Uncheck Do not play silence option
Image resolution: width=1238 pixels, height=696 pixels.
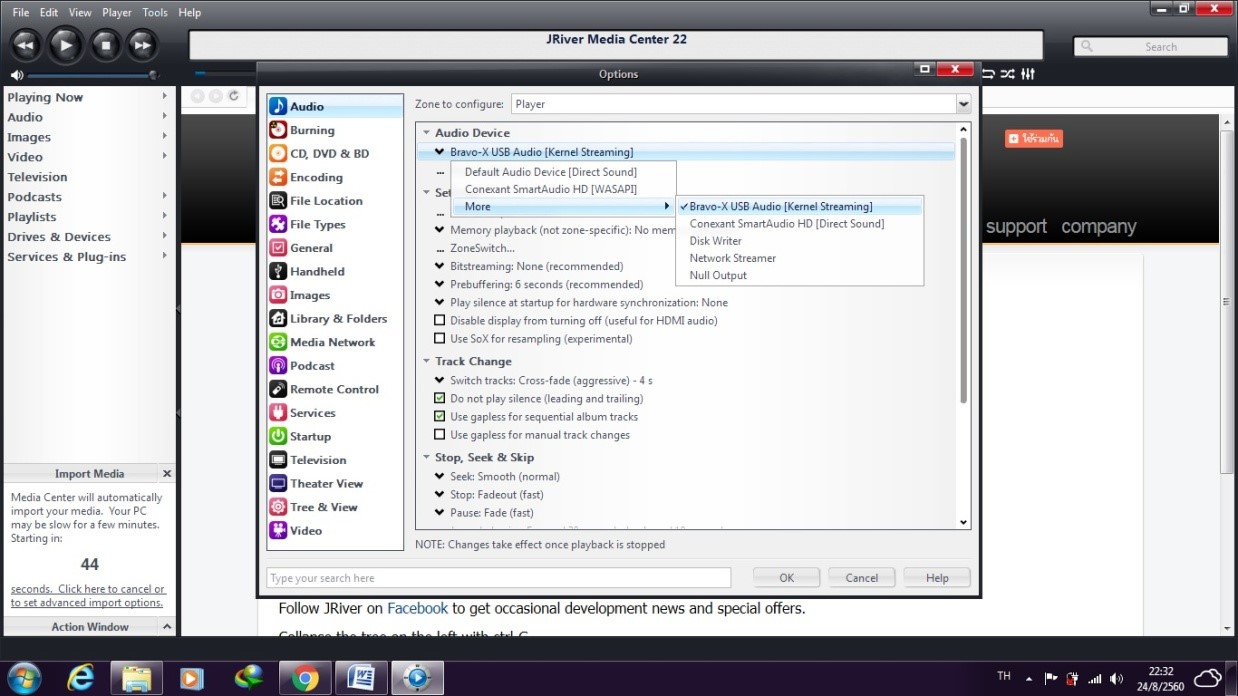(x=440, y=399)
